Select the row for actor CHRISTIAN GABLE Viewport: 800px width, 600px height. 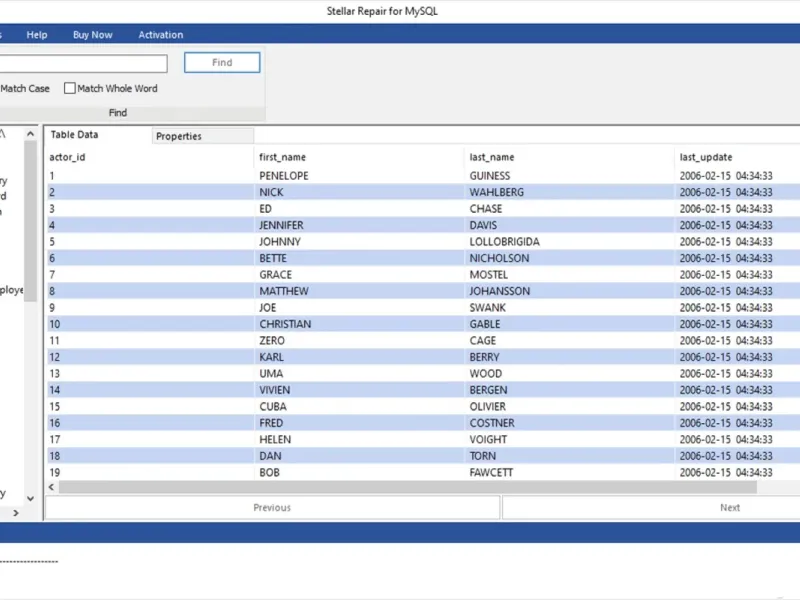[423, 324]
